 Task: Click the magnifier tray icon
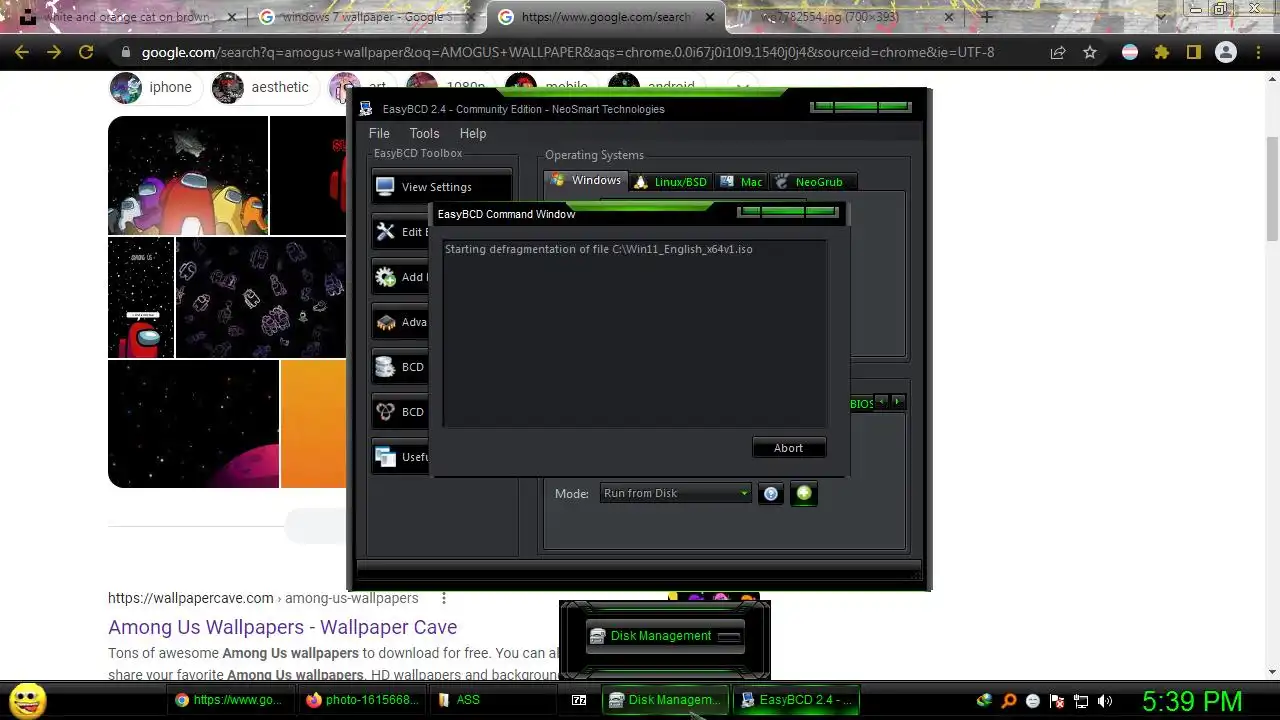pos(1009,701)
